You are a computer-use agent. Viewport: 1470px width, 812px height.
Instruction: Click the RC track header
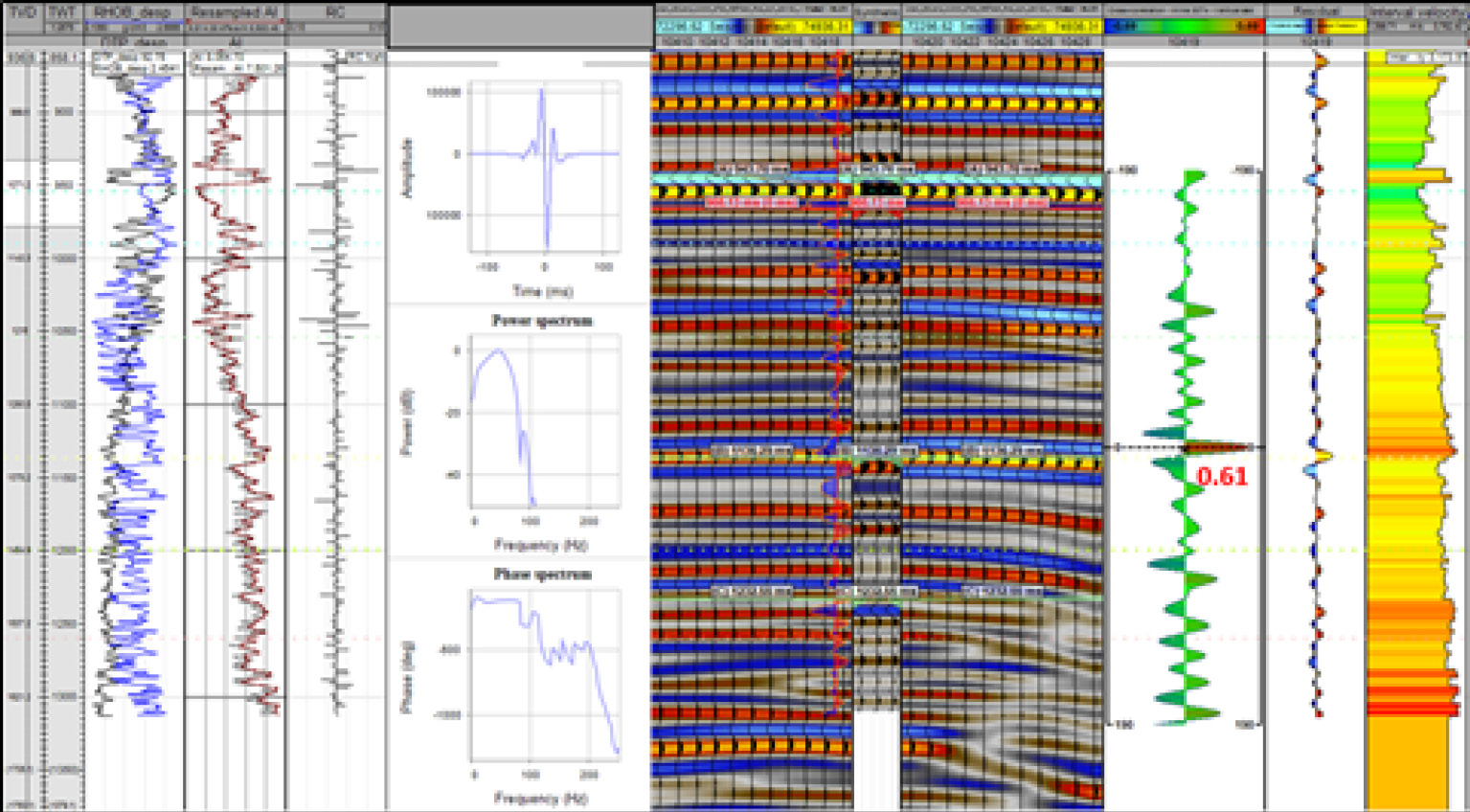point(335,12)
